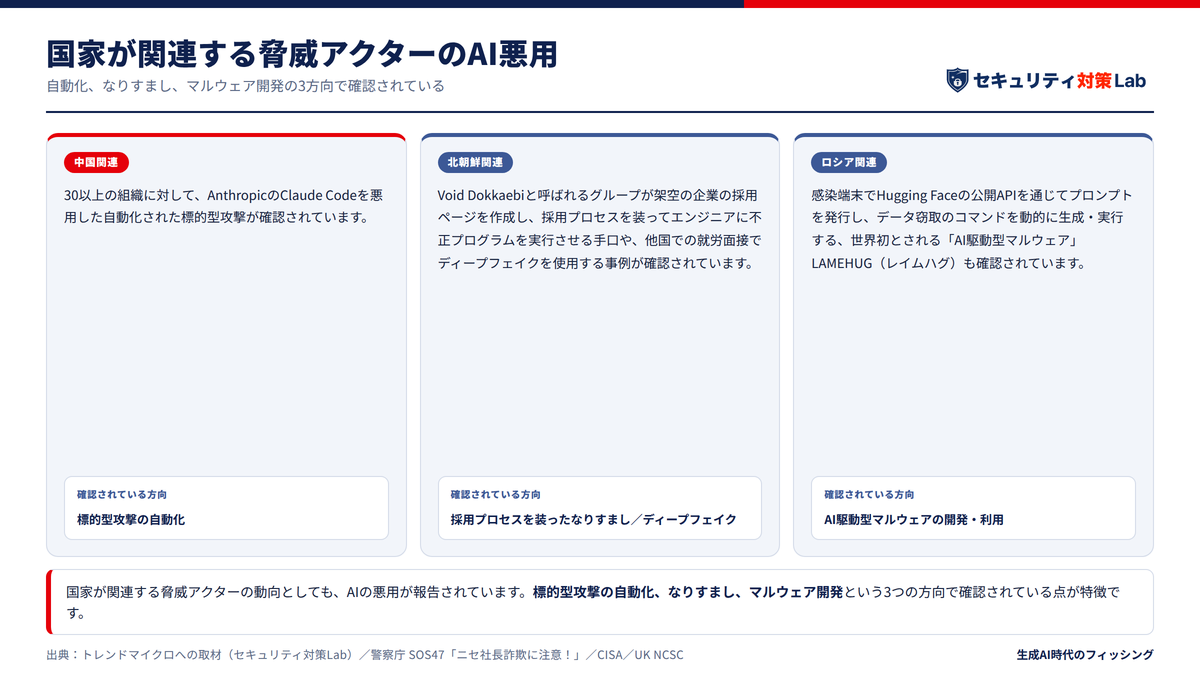Click the 生成AI時代のフィッシング footer text

[1085, 655]
